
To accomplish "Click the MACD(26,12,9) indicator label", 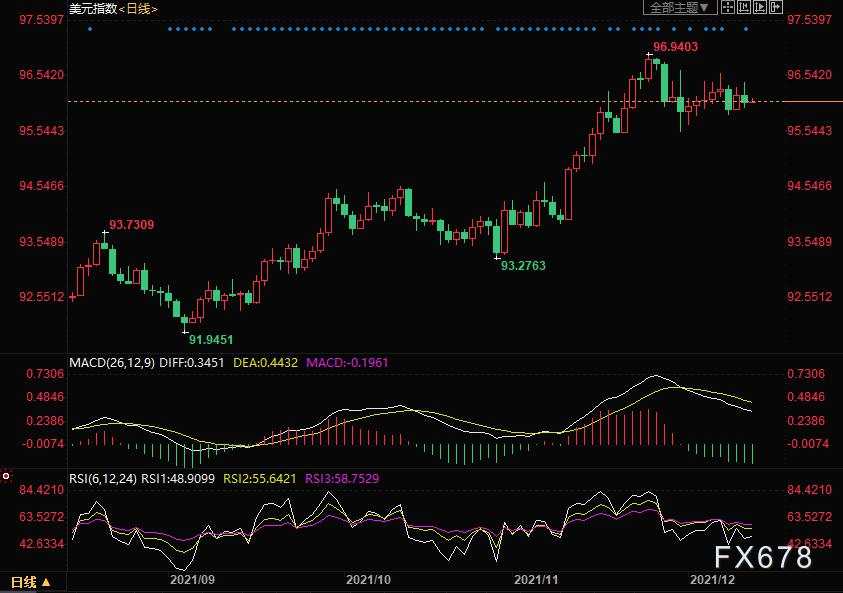I will (x=112, y=362).
